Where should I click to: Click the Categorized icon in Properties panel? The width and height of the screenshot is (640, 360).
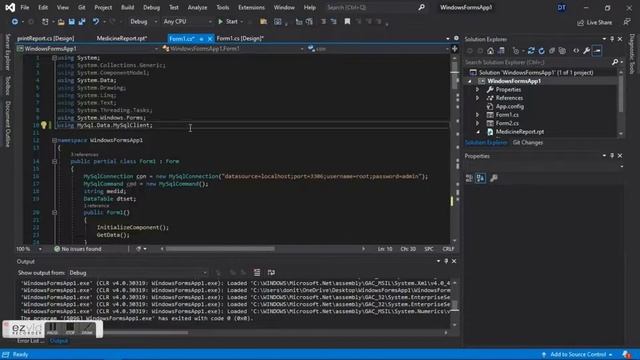[x=469, y=178]
